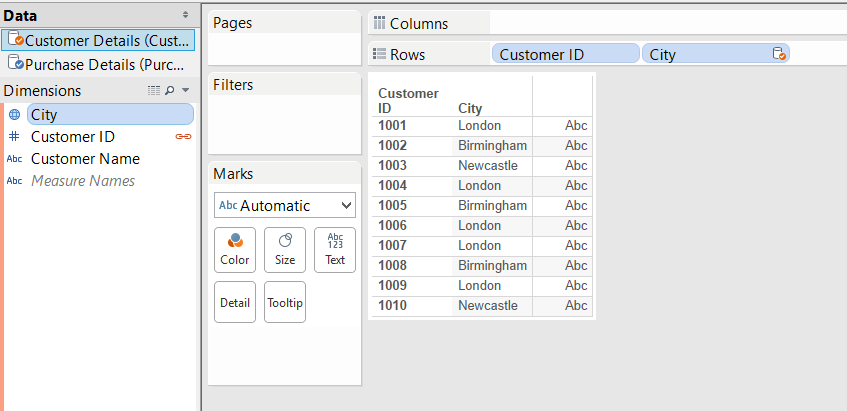
Task: Select row header 1006
Action: coord(392,226)
